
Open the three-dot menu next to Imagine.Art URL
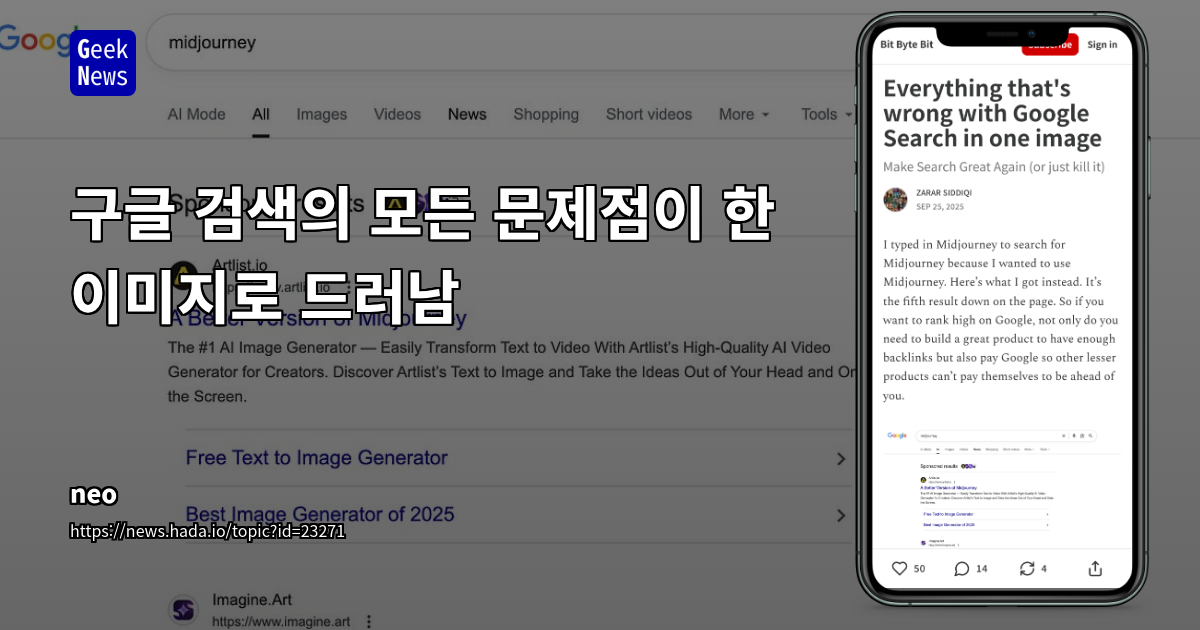pos(368,620)
